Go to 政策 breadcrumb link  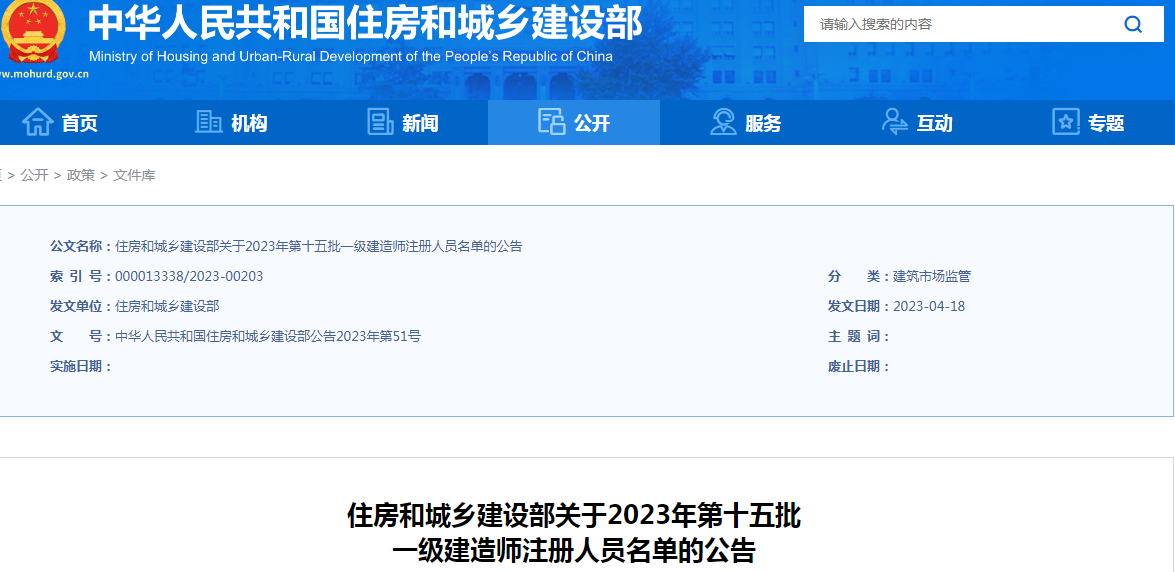(81, 175)
